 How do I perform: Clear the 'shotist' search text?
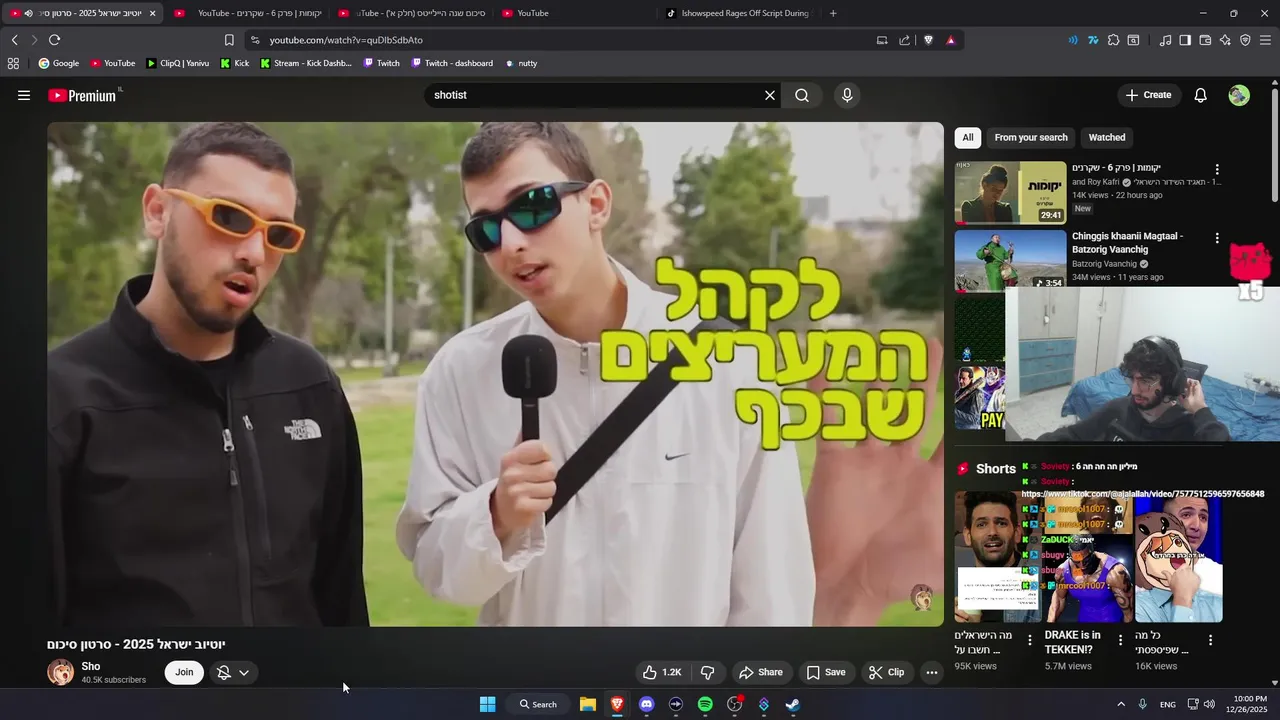coord(770,95)
